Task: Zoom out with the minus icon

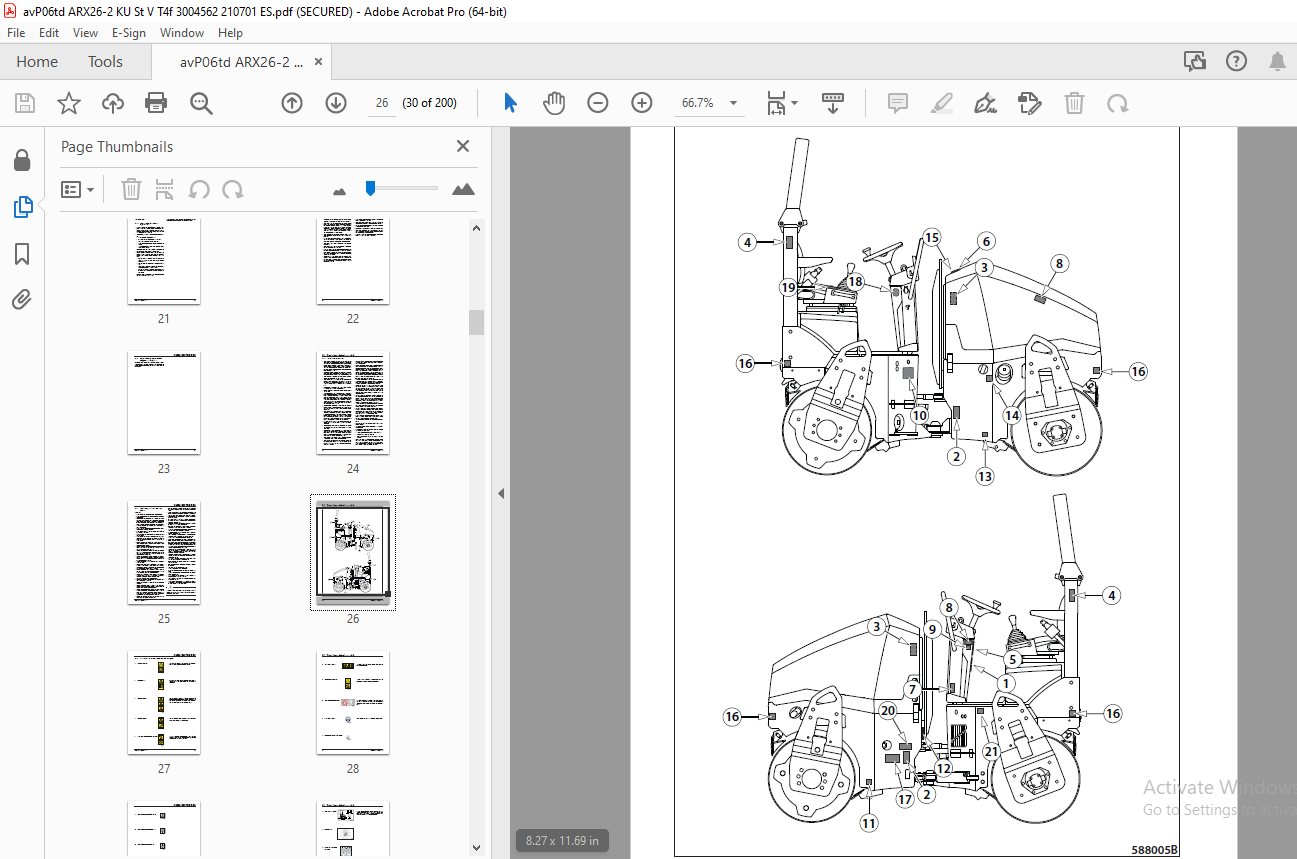Action: coord(598,103)
